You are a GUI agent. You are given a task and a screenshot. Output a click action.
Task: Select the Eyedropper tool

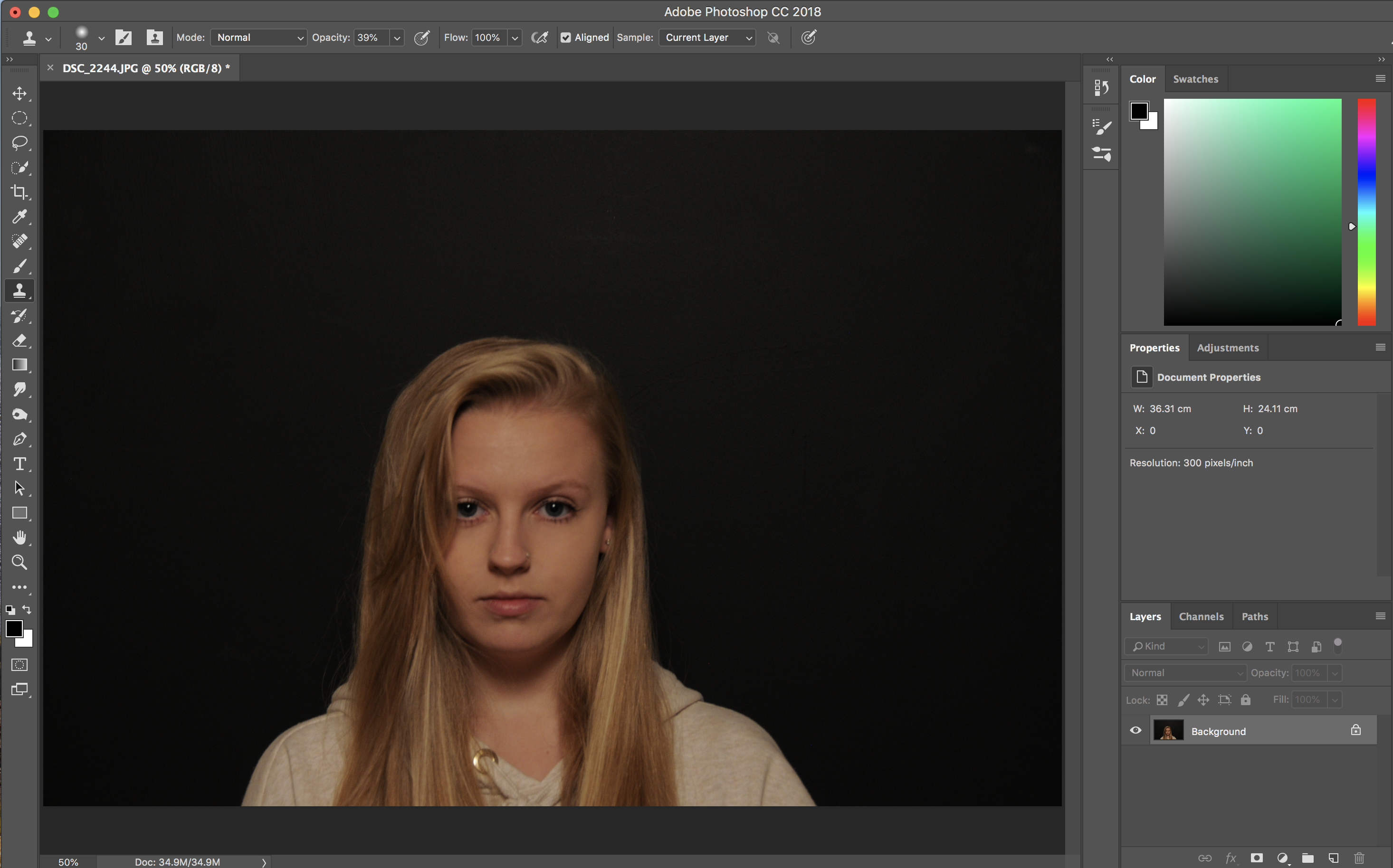[x=19, y=217]
